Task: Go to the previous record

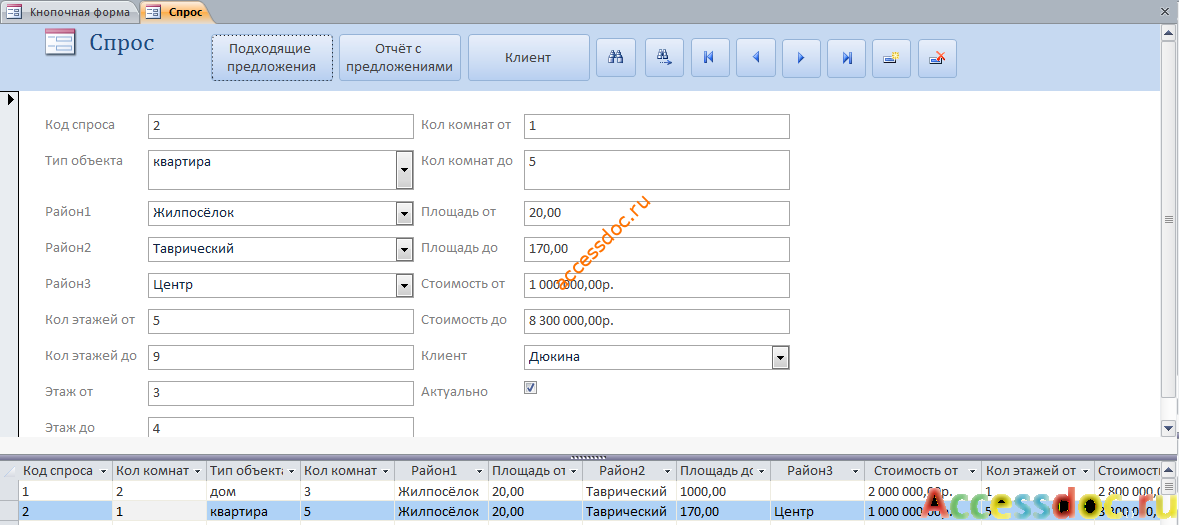Action: pyautogui.click(x=755, y=57)
